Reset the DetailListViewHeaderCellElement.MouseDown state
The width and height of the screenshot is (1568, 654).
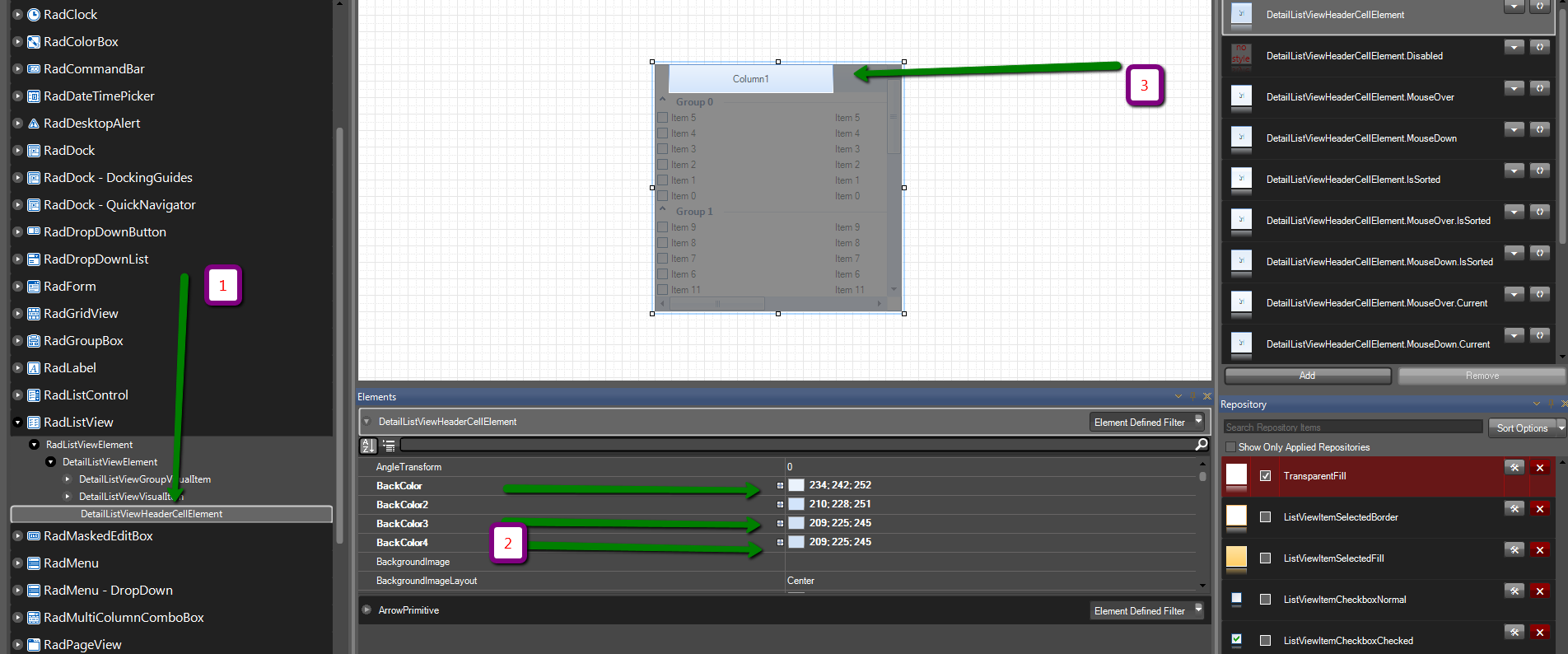pyautogui.click(x=1540, y=129)
